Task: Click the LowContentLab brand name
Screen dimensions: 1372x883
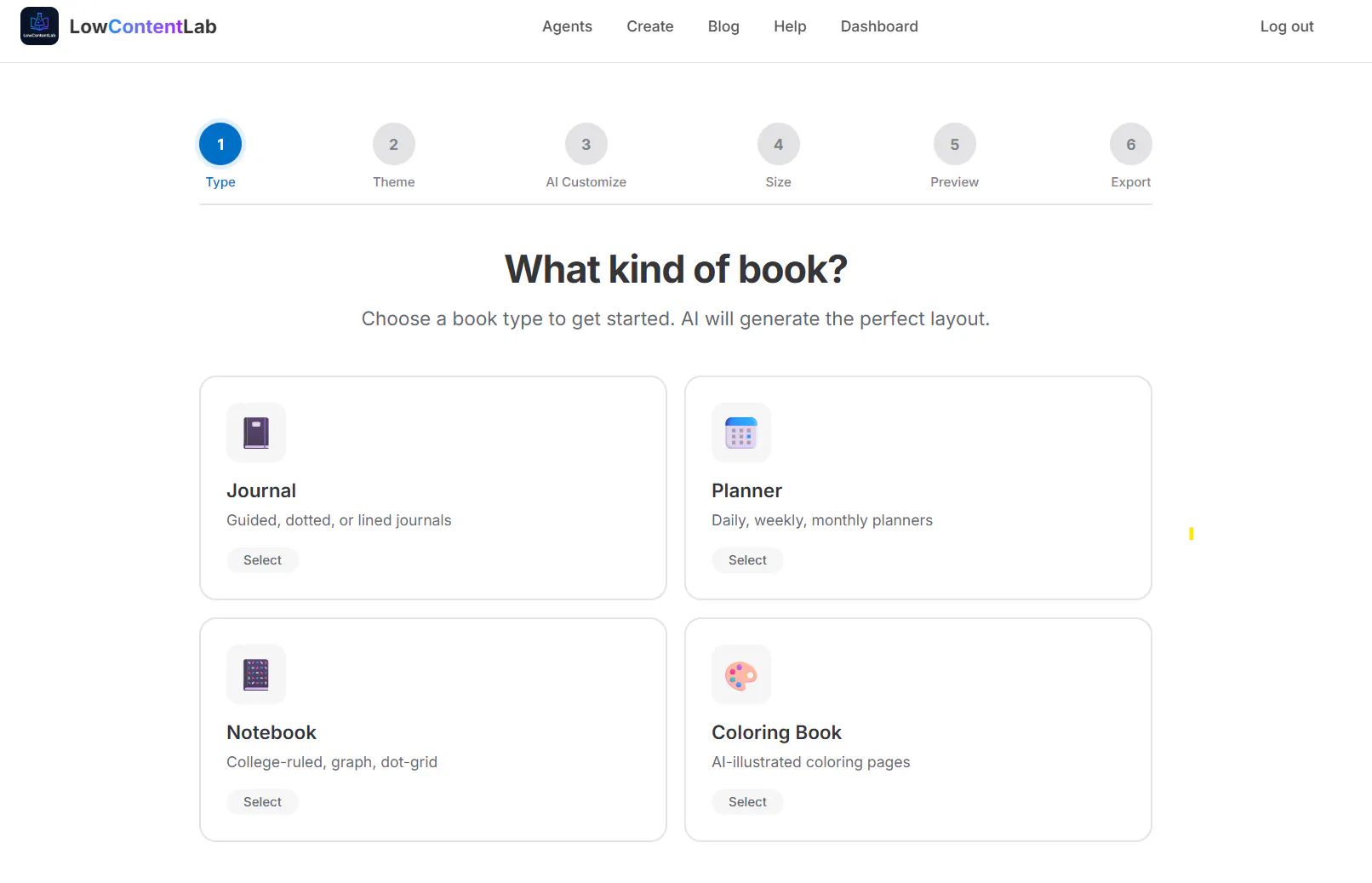Action: 143,26
